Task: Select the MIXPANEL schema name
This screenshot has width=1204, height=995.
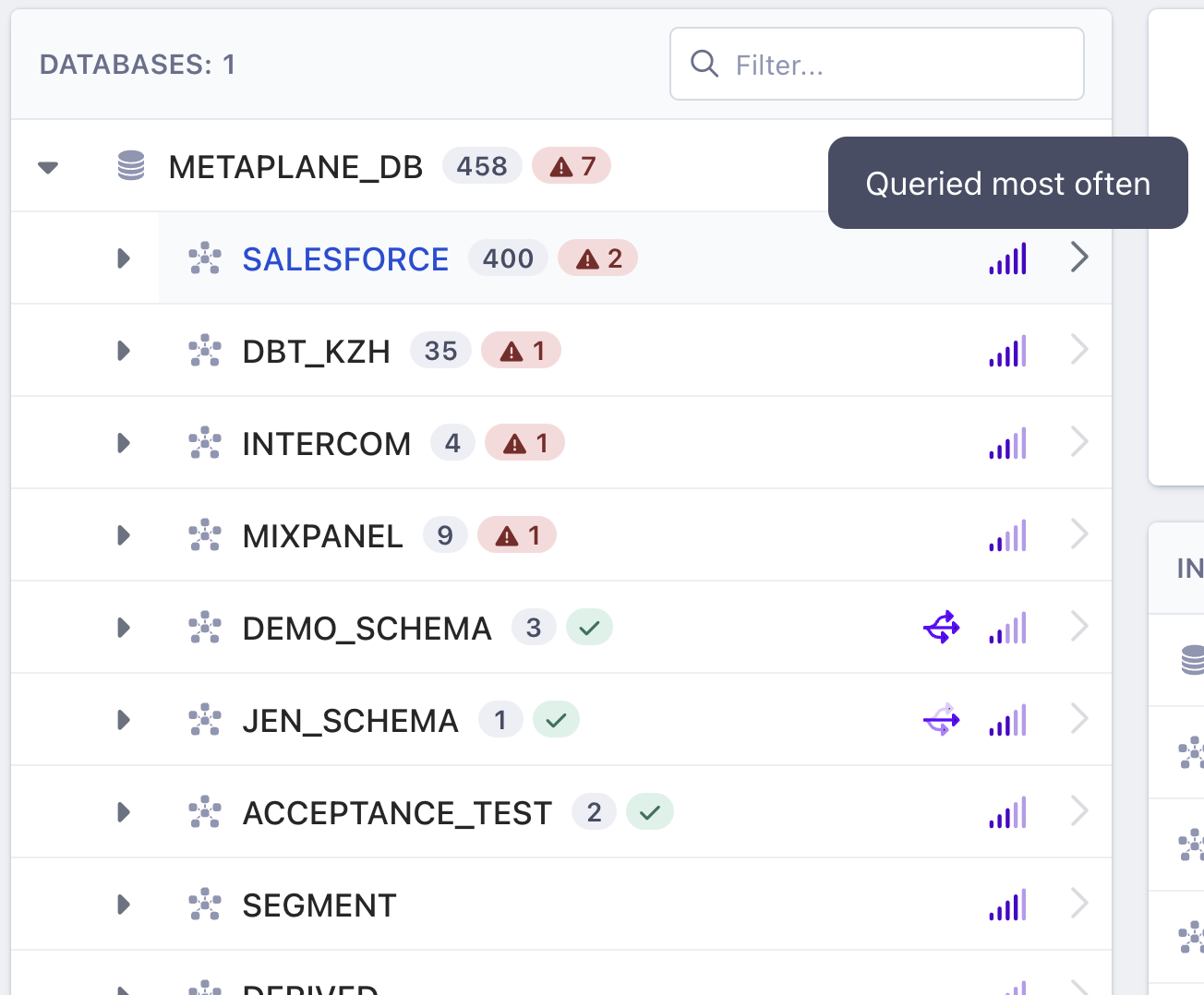Action: point(322,536)
